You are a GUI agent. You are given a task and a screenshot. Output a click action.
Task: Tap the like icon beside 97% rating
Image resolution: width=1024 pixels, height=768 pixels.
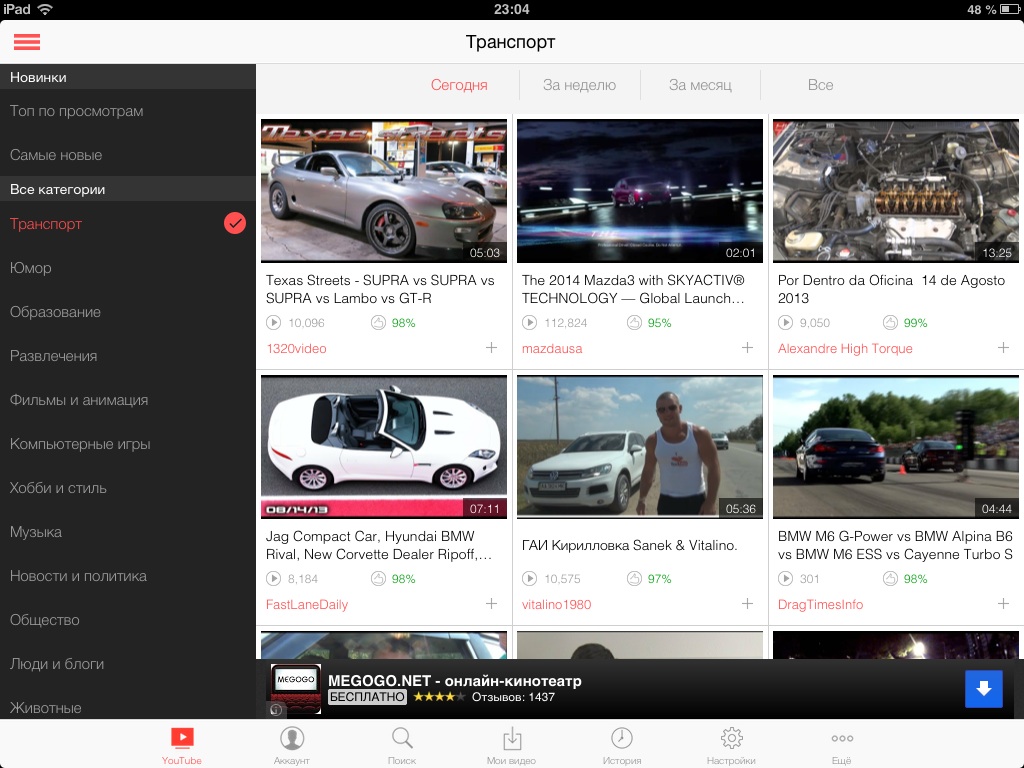coord(634,579)
